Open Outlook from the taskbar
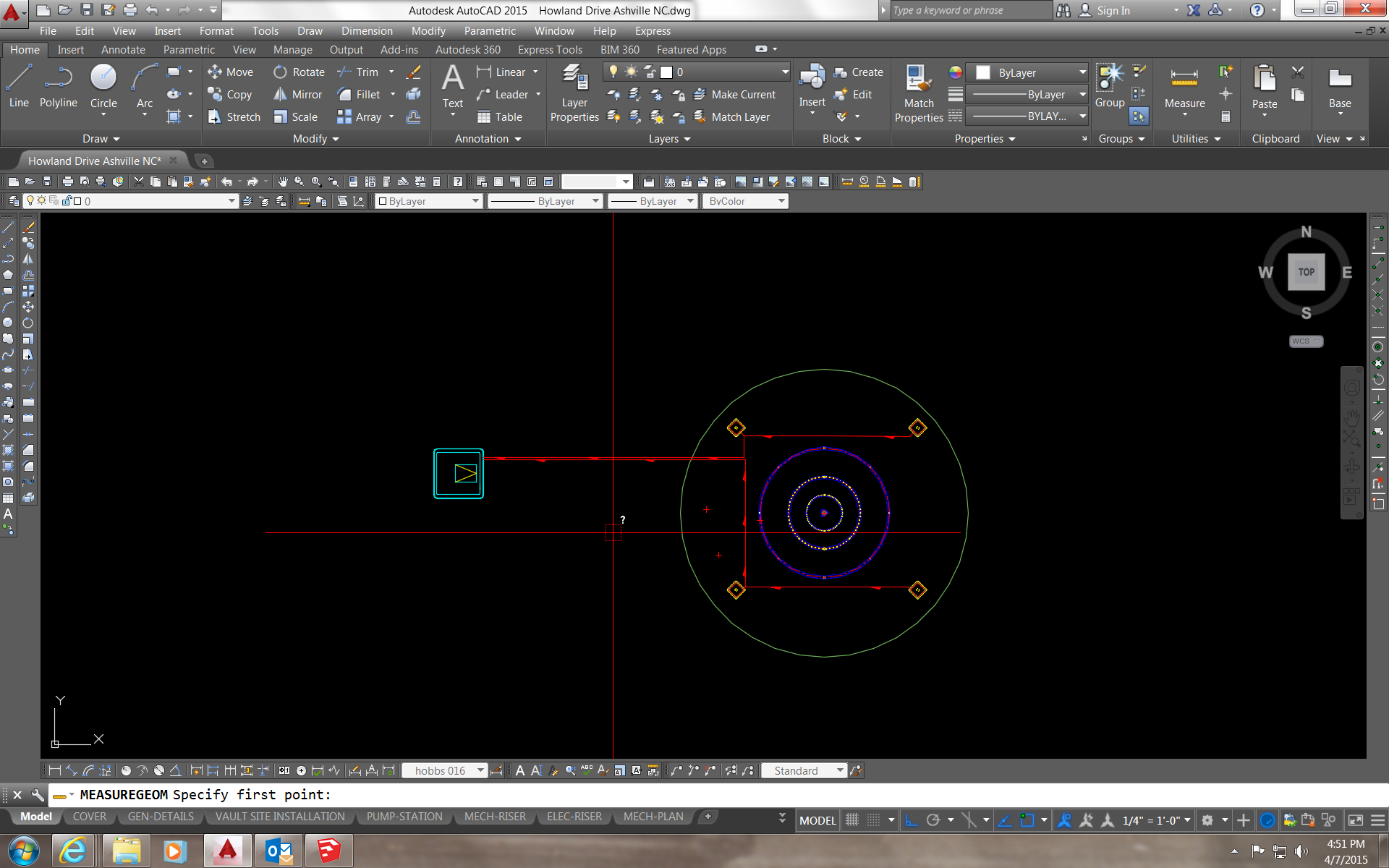Image resolution: width=1389 pixels, height=868 pixels. (x=278, y=851)
